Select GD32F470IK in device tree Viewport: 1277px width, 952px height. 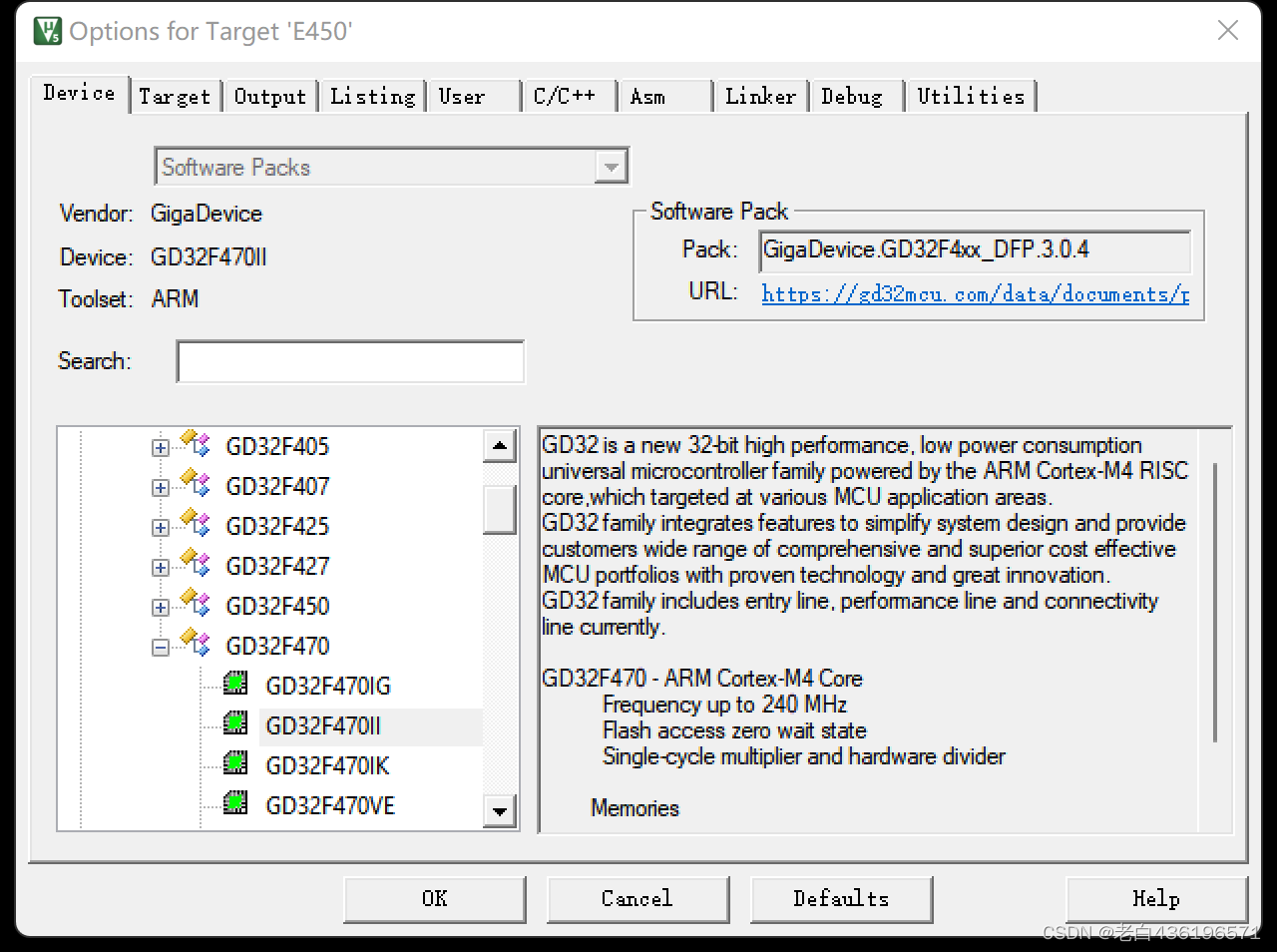(x=327, y=765)
